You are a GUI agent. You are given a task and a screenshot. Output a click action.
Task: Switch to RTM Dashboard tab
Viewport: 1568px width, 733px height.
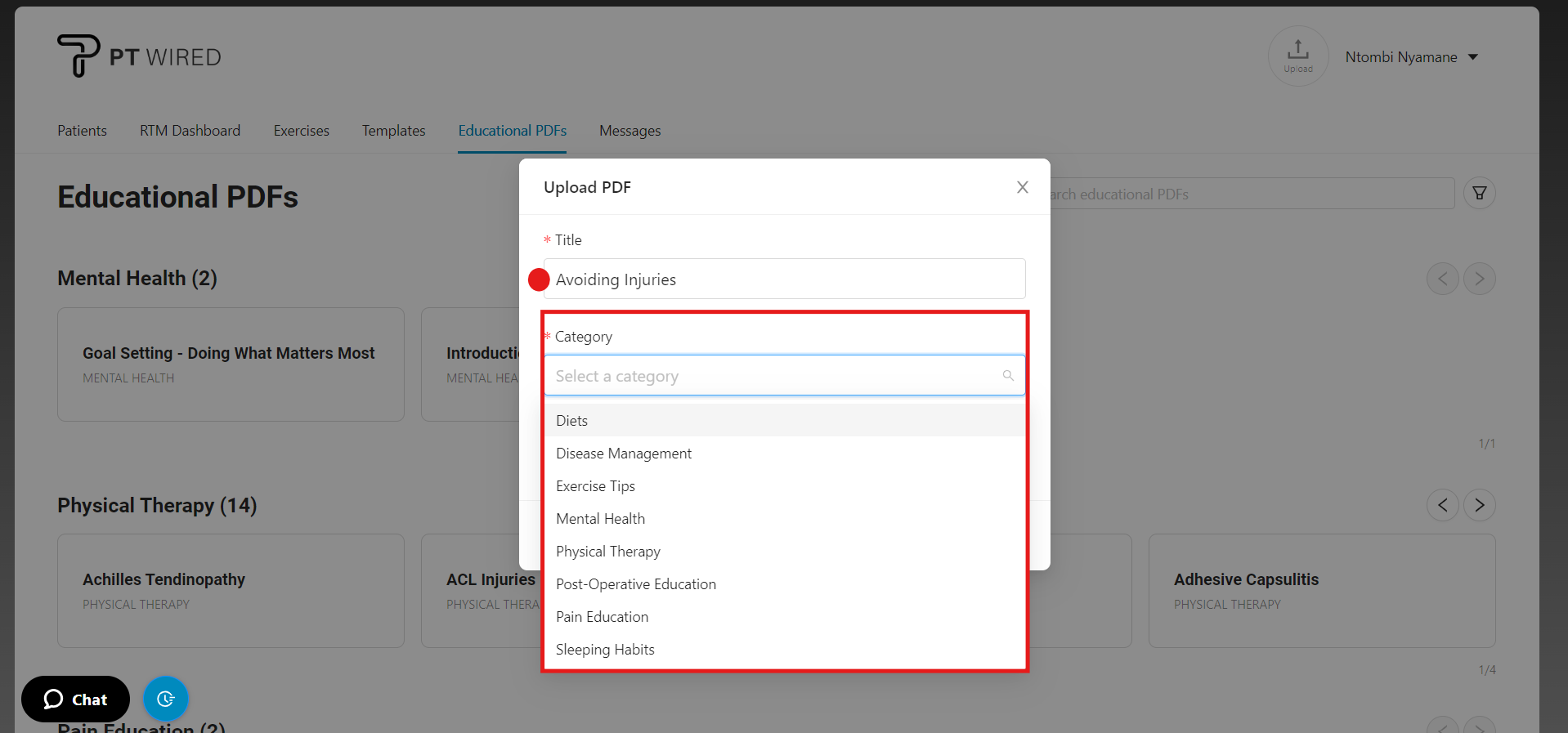[x=190, y=131]
